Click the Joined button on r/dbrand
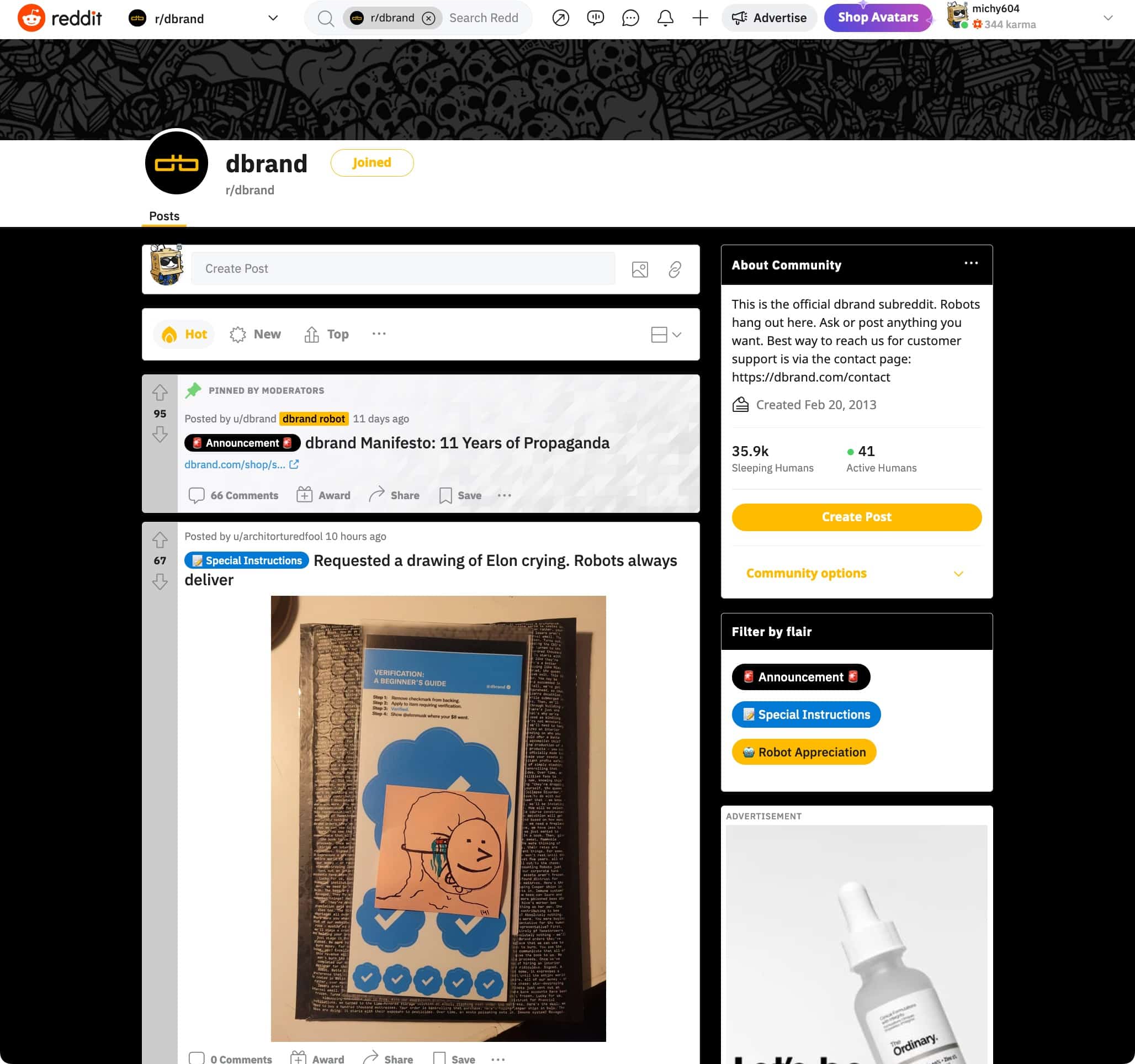1135x1064 pixels. [371, 162]
